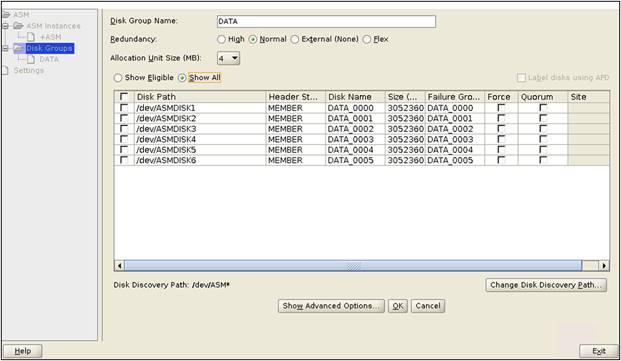Click the ASM Instances folder icon
This screenshot has height=361, width=621.
(x=19, y=26)
